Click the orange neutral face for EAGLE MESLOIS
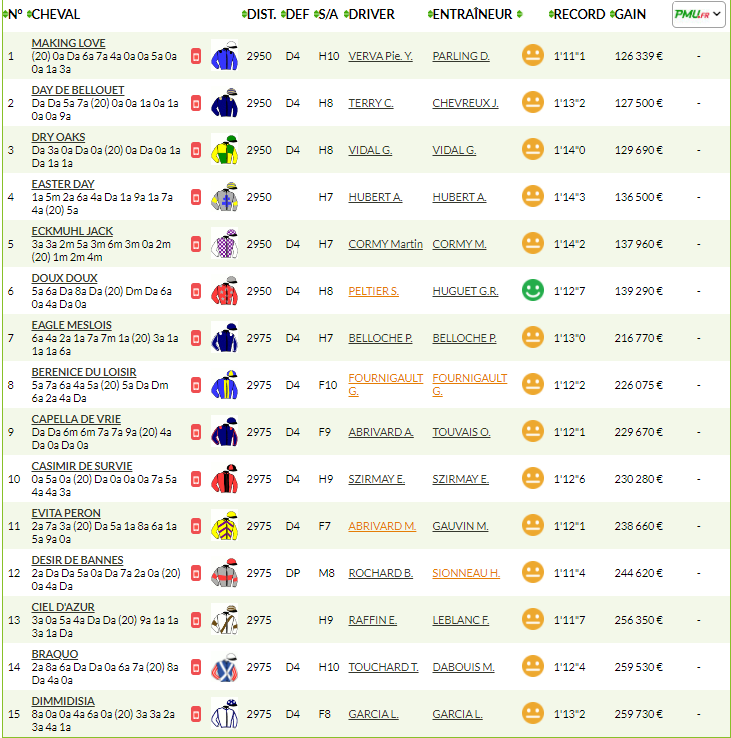 (x=533, y=337)
